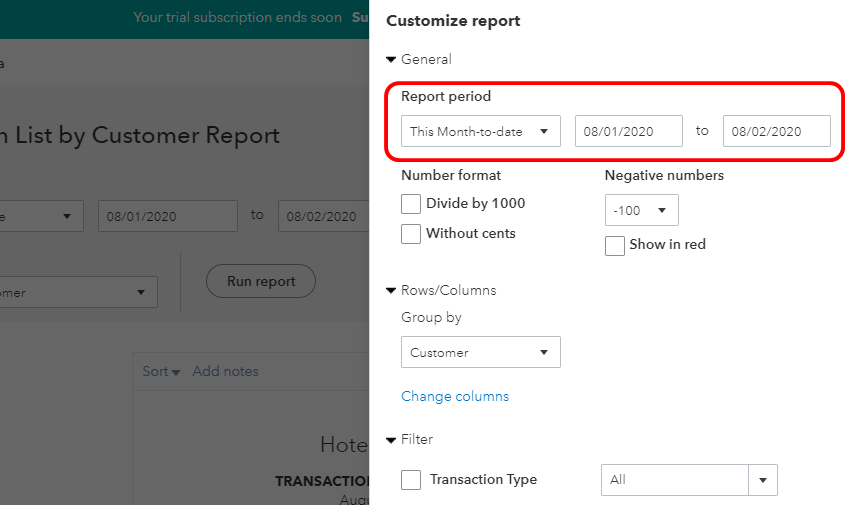Collapse the Rows/Columns section triangle

[x=391, y=291]
